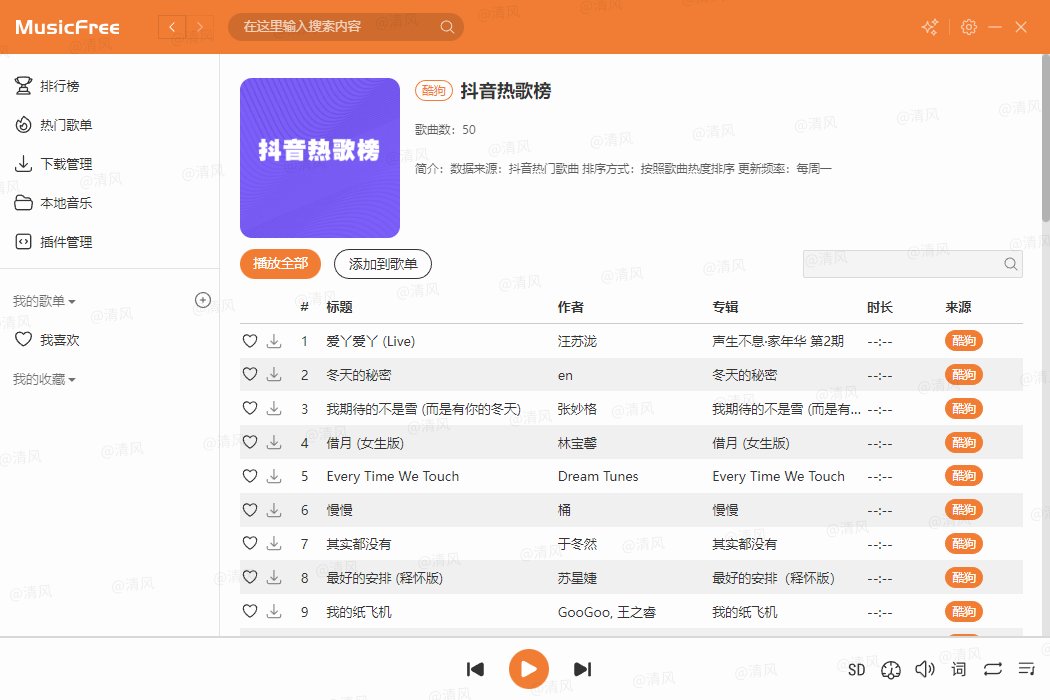Toggle the repeat mode button
The height and width of the screenshot is (700, 1050).
click(x=992, y=669)
